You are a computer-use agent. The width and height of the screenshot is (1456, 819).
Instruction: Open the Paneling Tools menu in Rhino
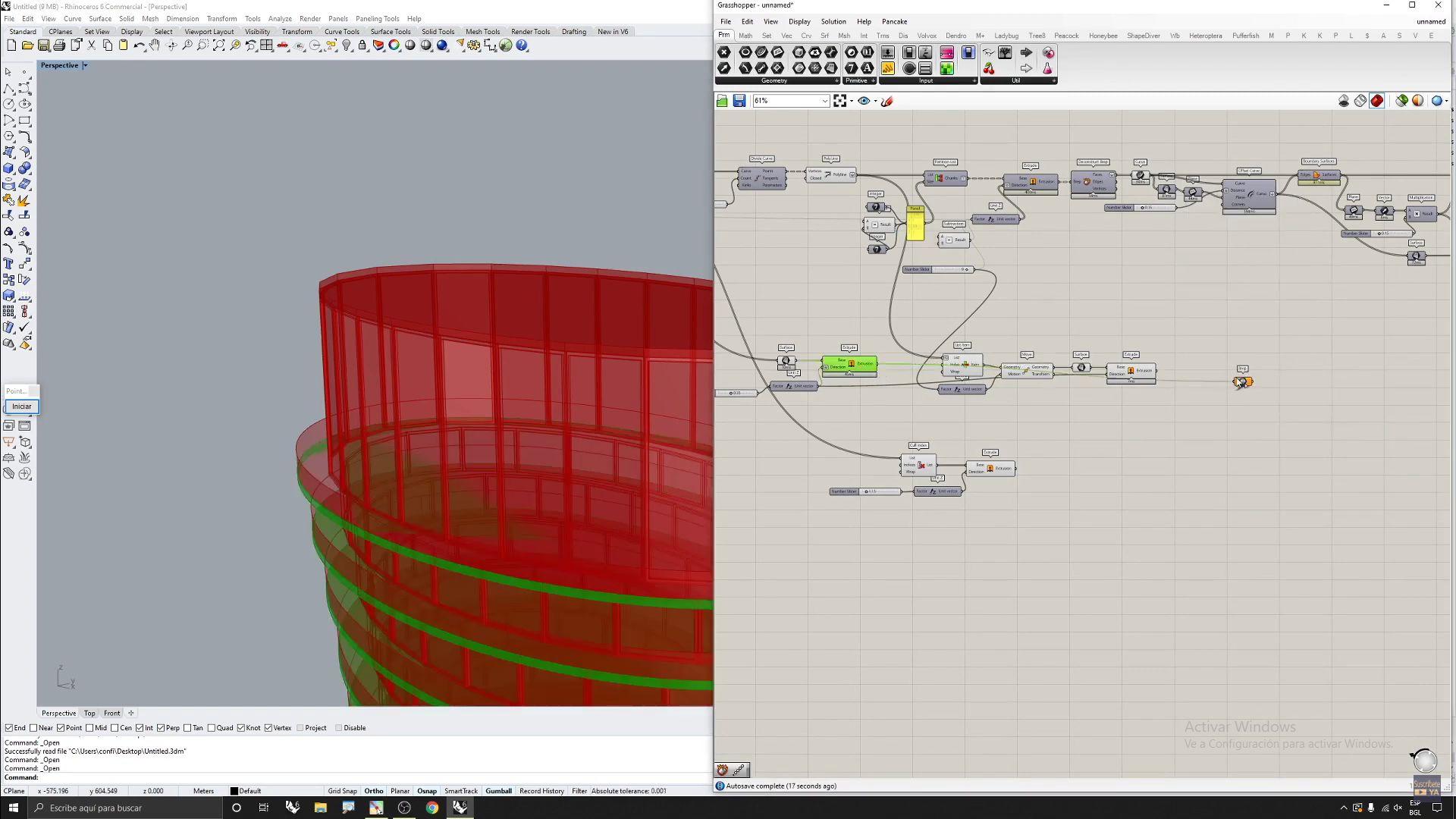tap(377, 18)
